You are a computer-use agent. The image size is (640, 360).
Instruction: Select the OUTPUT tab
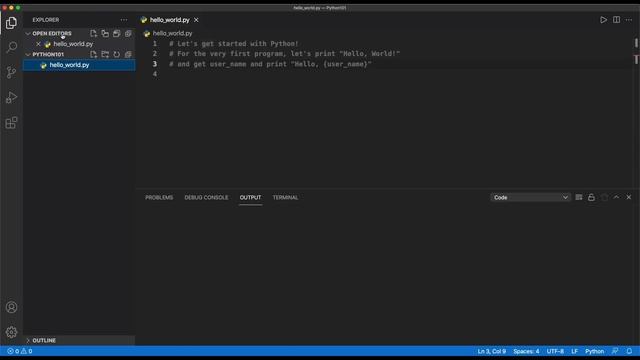click(250, 198)
